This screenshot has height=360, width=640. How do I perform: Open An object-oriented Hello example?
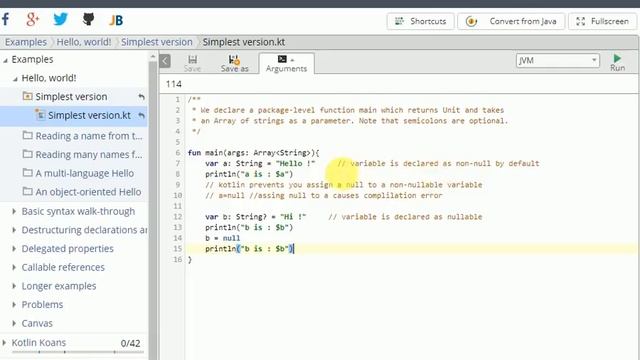pyautogui.click(x=88, y=192)
